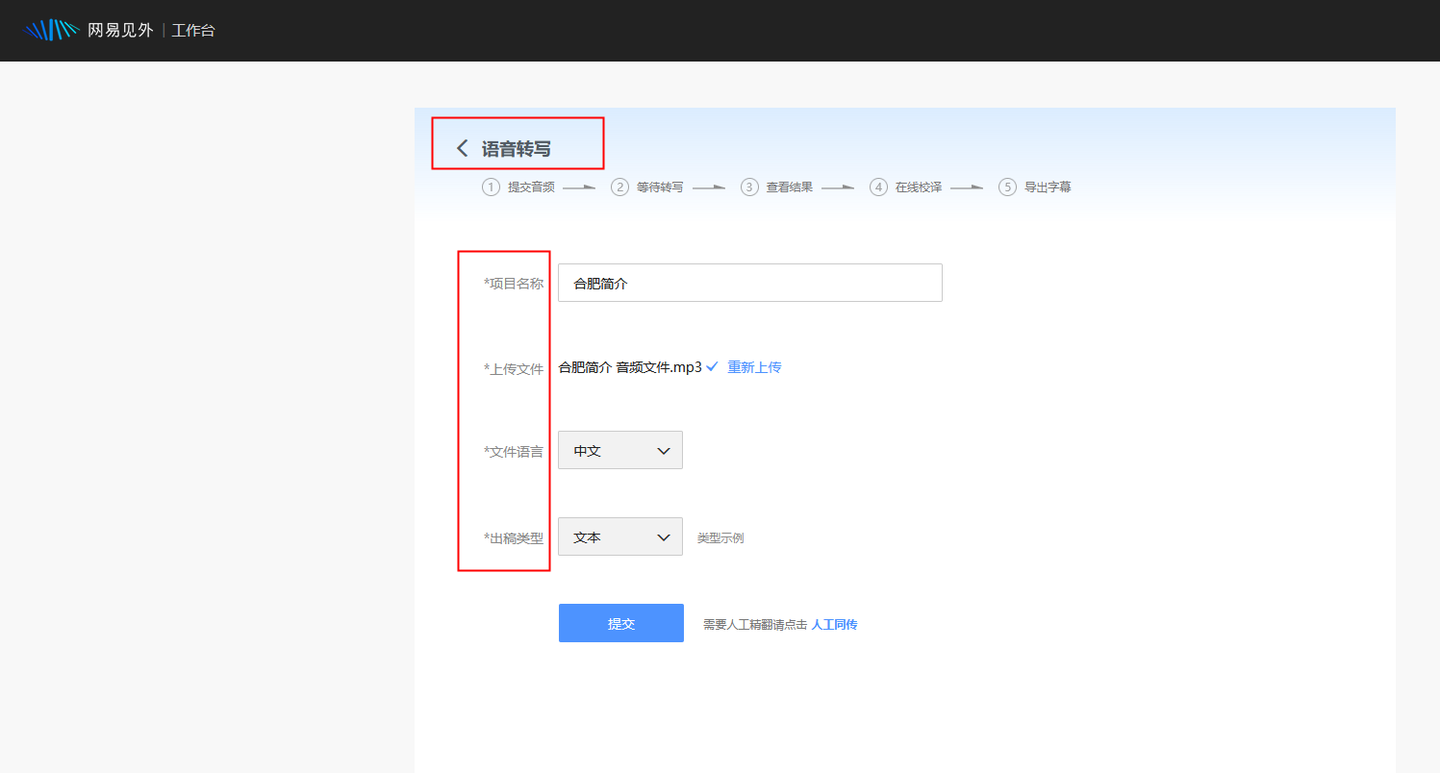Select step 2 等待转写
Viewport: 1440px width, 773px height.
[x=648, y=187]
